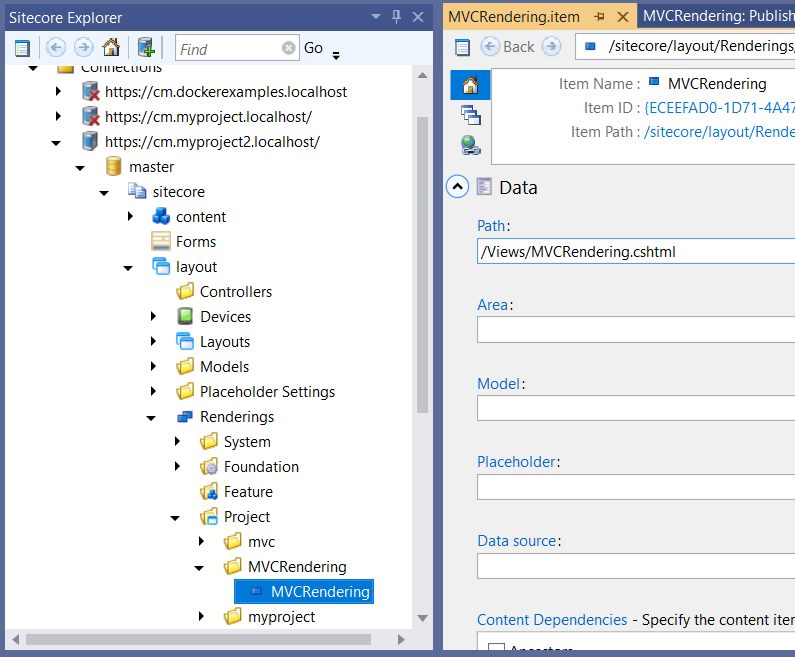Switch to MVCRendering: Publish tab
This screenshot has width=795, height=657.
click(x=717, y=16)
